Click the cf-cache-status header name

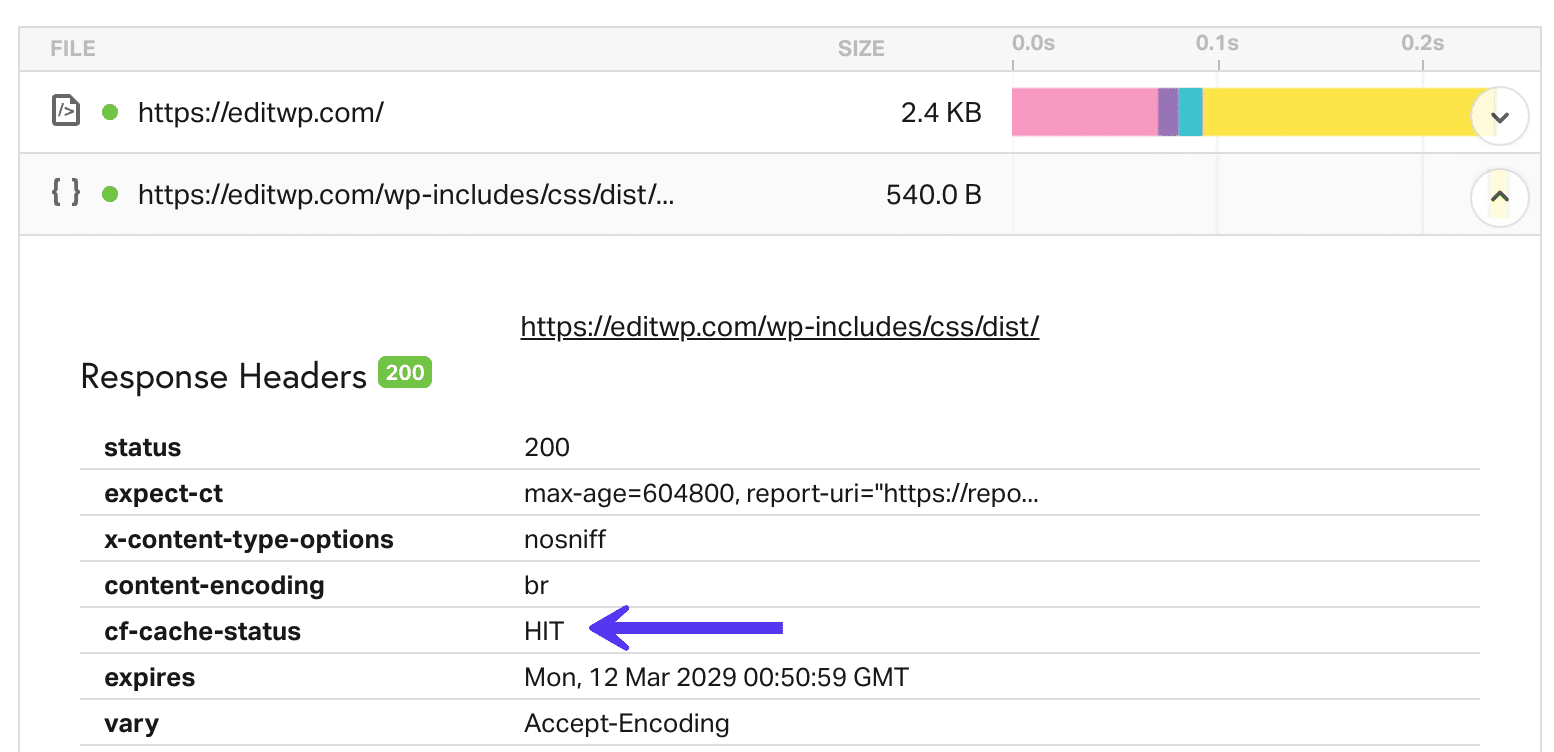click(202, 632)
